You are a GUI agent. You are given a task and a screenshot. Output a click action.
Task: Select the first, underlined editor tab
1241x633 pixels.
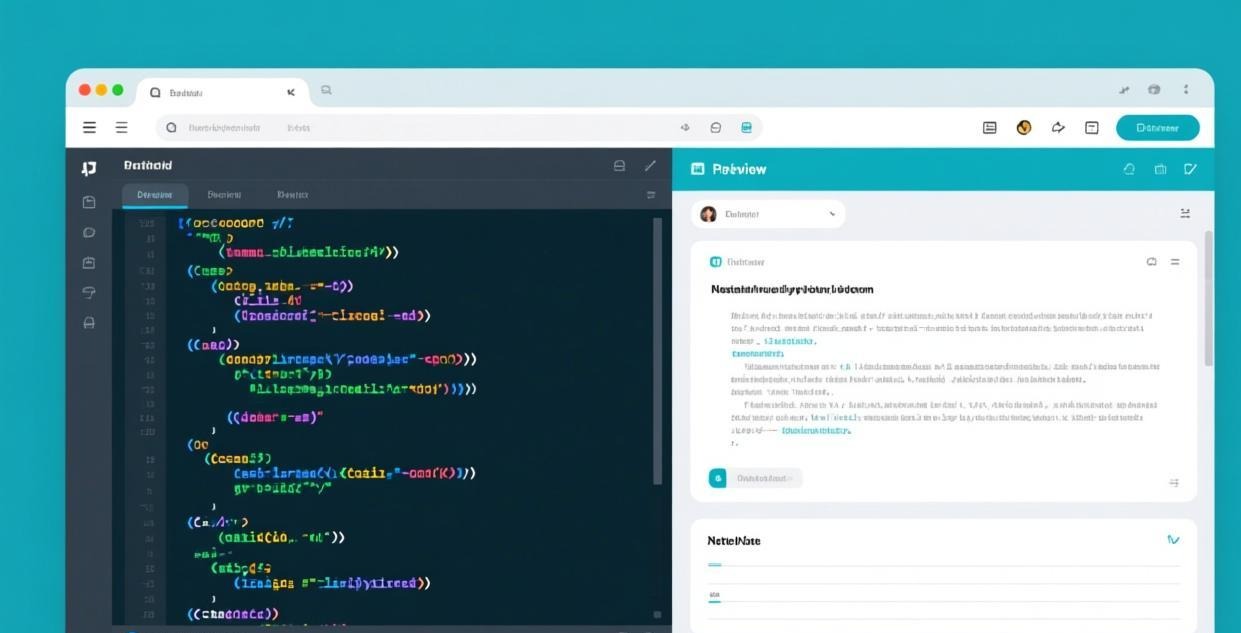[155, 195]
